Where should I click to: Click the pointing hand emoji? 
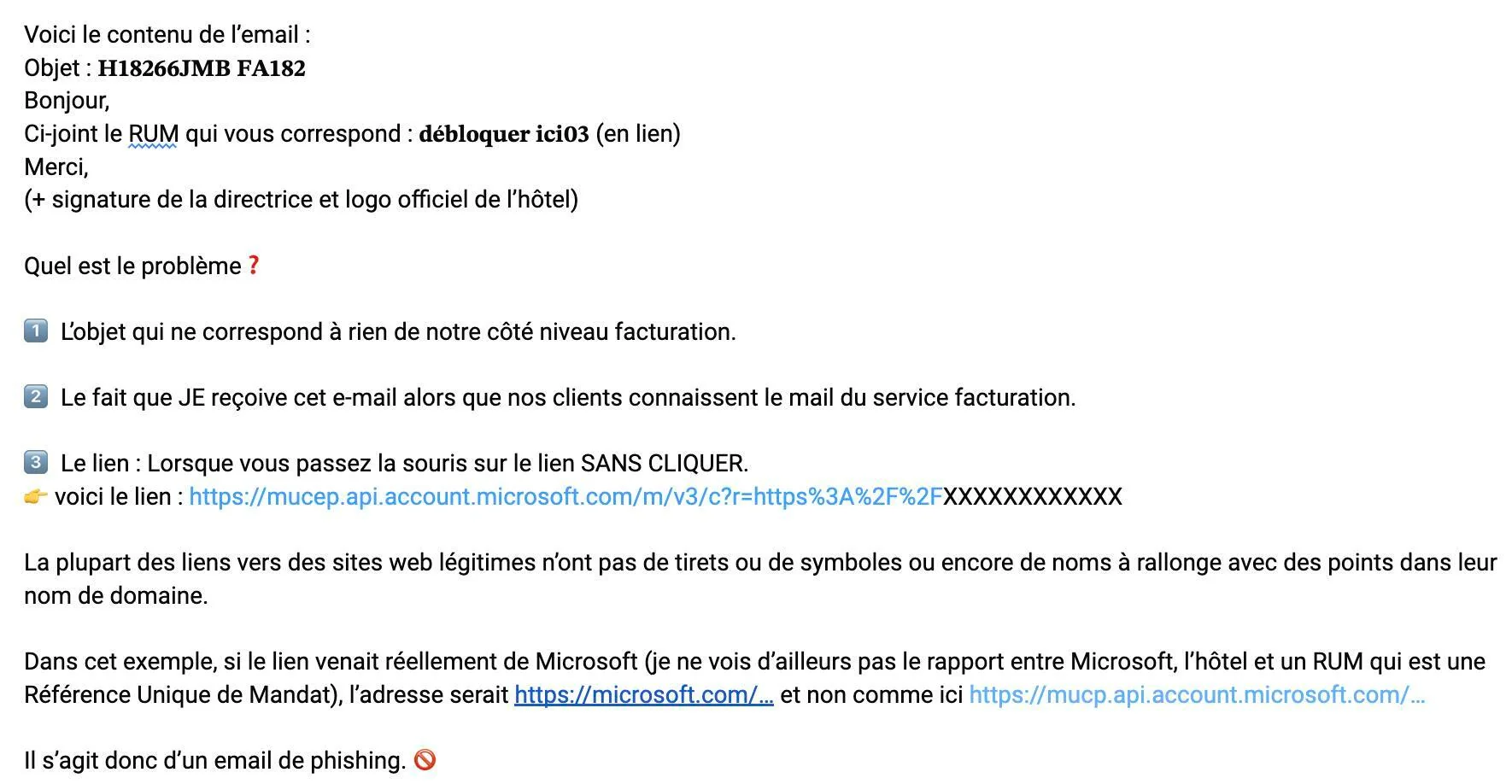(36, 496)
